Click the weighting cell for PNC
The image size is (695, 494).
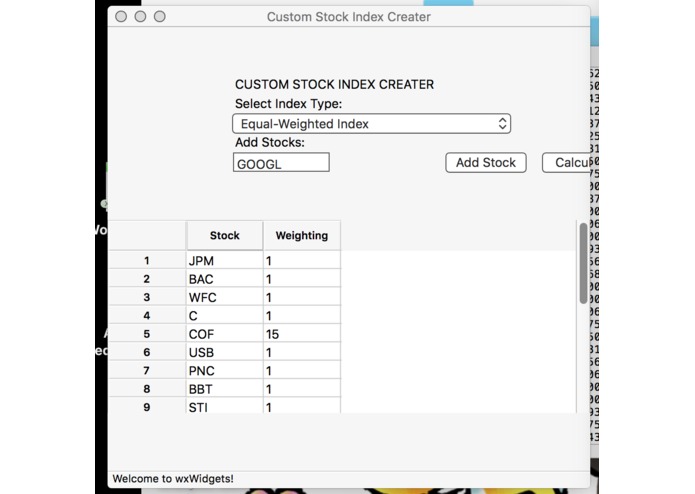(x=302, y=370)
